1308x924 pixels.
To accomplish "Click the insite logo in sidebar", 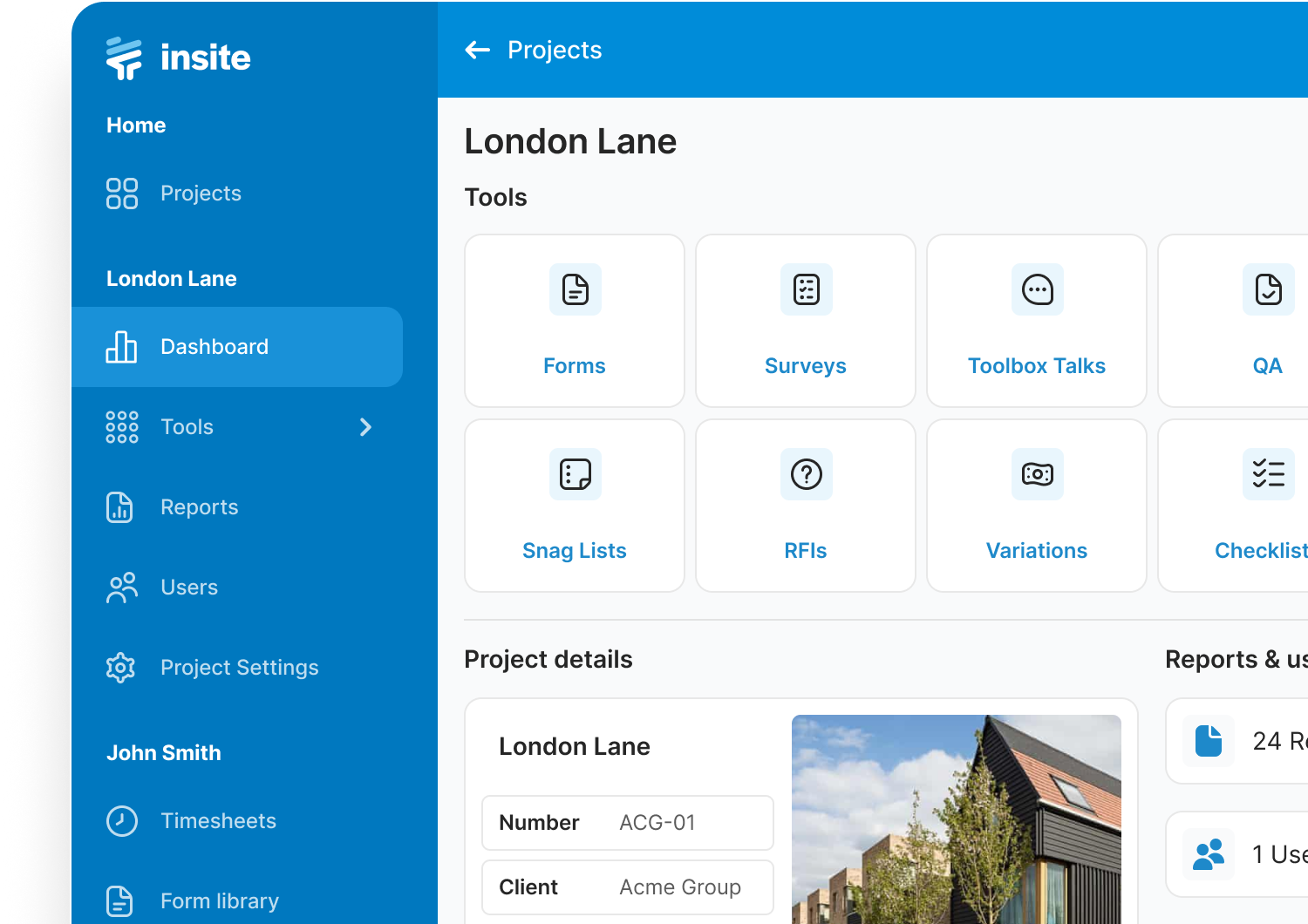I will point(178,58).
